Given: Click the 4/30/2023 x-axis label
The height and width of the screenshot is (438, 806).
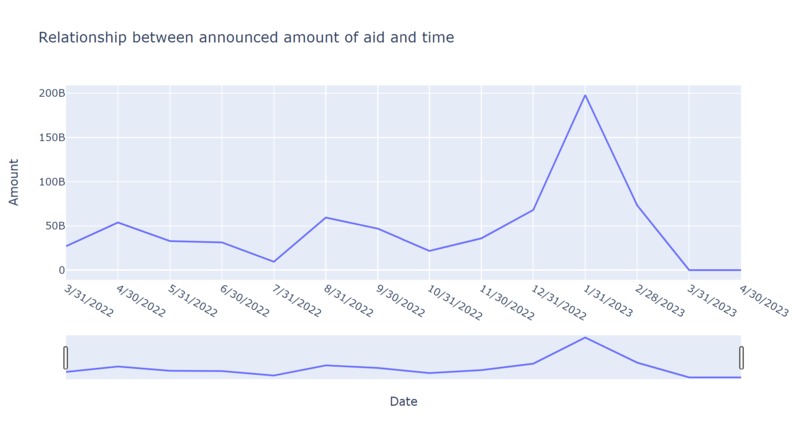Looking at the screenshot, I should [764, 301].
